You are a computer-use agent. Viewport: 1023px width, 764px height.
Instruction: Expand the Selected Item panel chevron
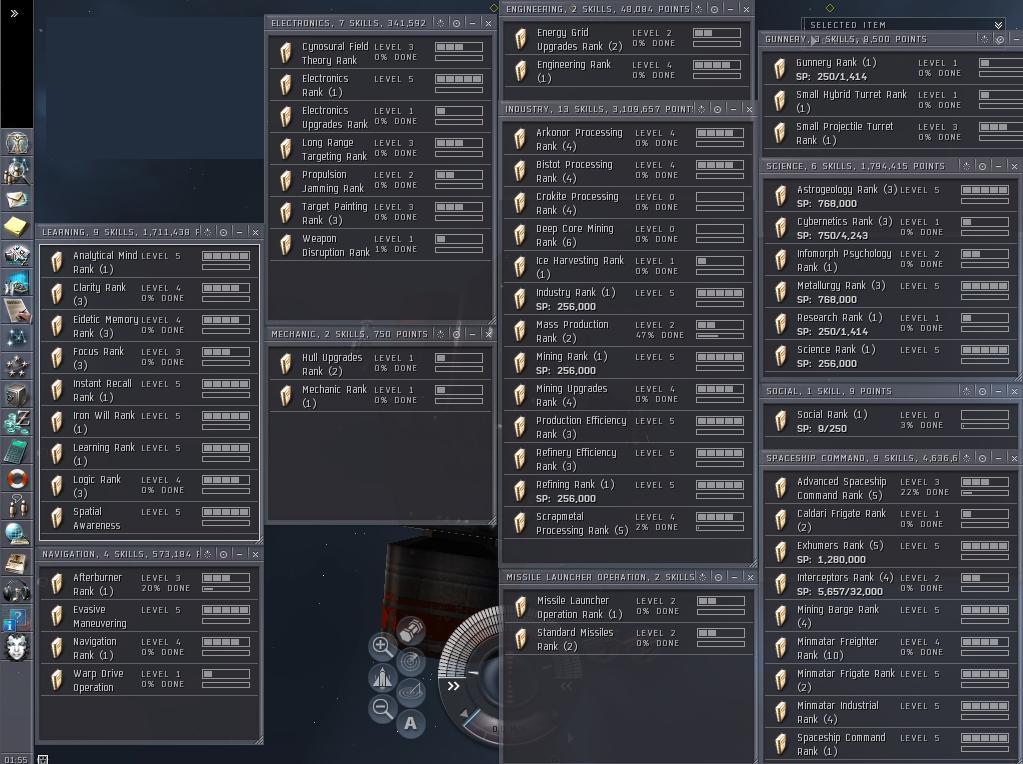tap(998, 25)
